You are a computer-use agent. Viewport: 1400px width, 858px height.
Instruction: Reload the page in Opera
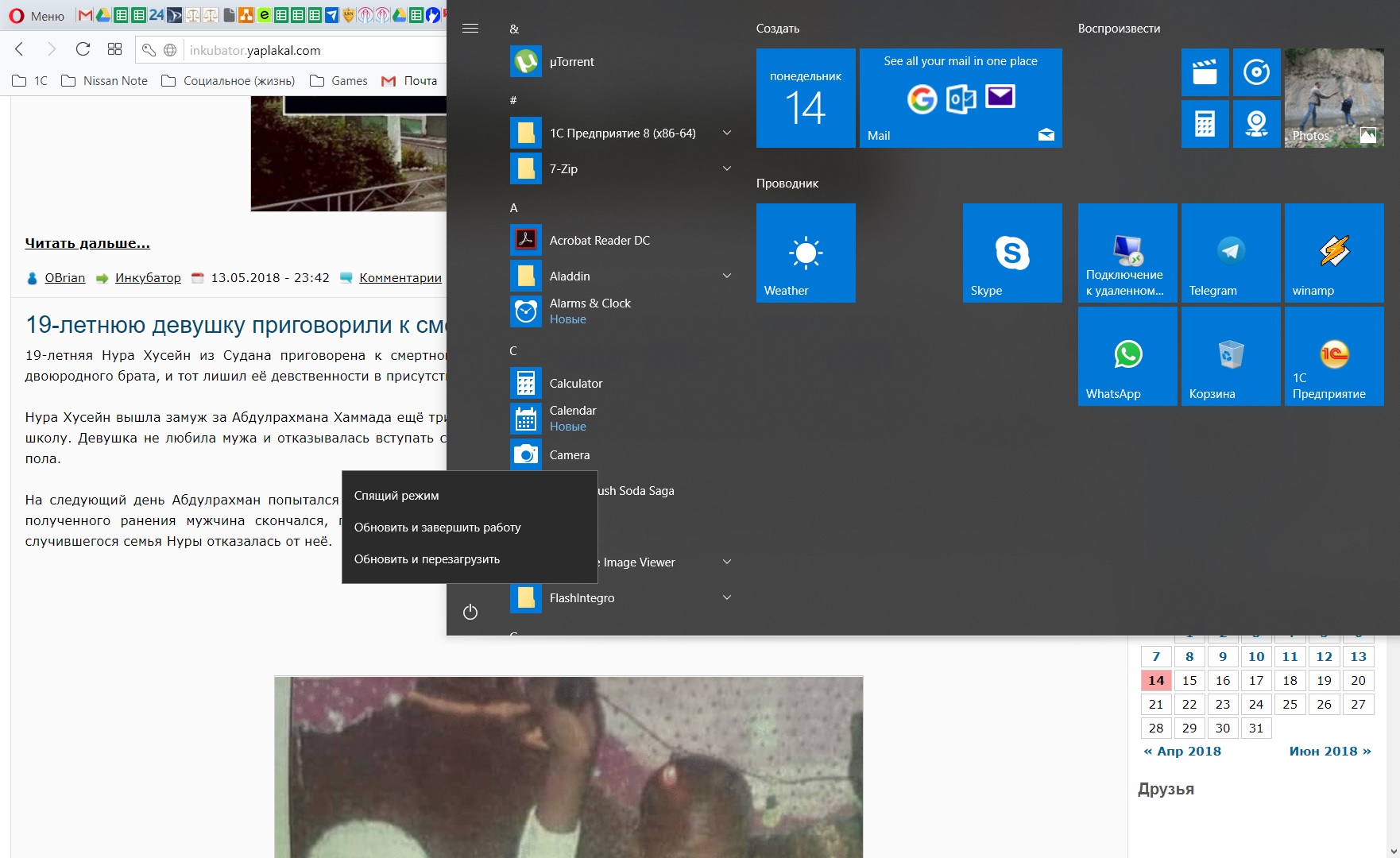point(83,49)
